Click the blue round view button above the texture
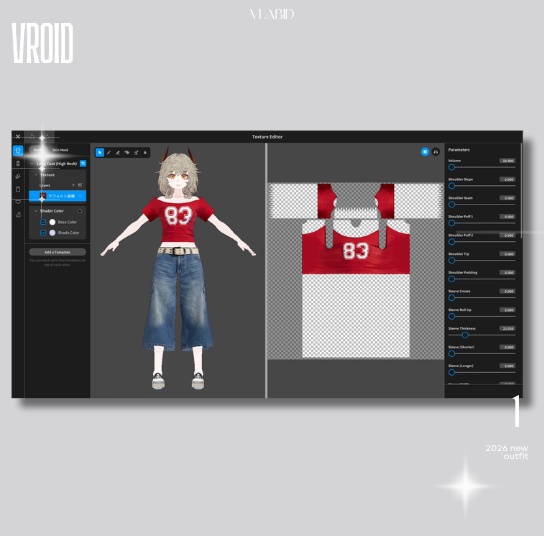Screen dimensions: 544x536 (425, 152)
